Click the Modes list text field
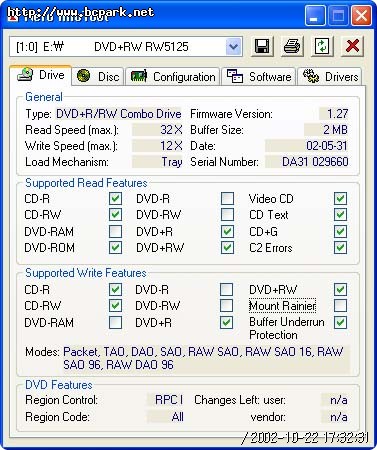Viewport: 377px width, 450px height. (x=206, y=358)
